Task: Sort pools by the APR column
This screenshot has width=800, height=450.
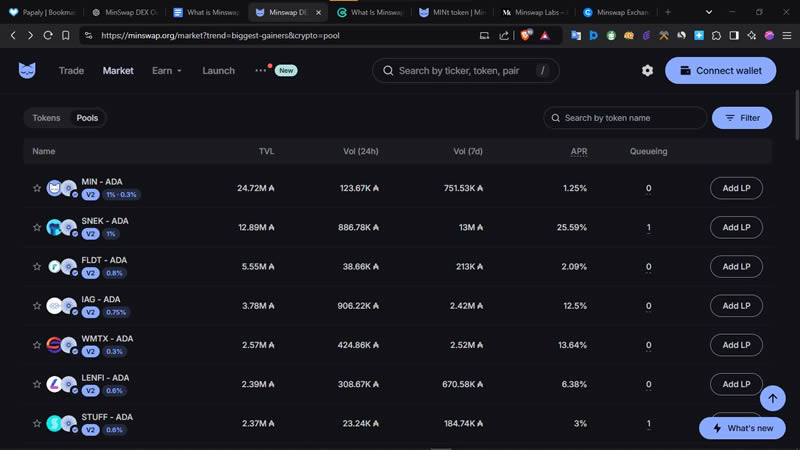Action: point(578,152)
